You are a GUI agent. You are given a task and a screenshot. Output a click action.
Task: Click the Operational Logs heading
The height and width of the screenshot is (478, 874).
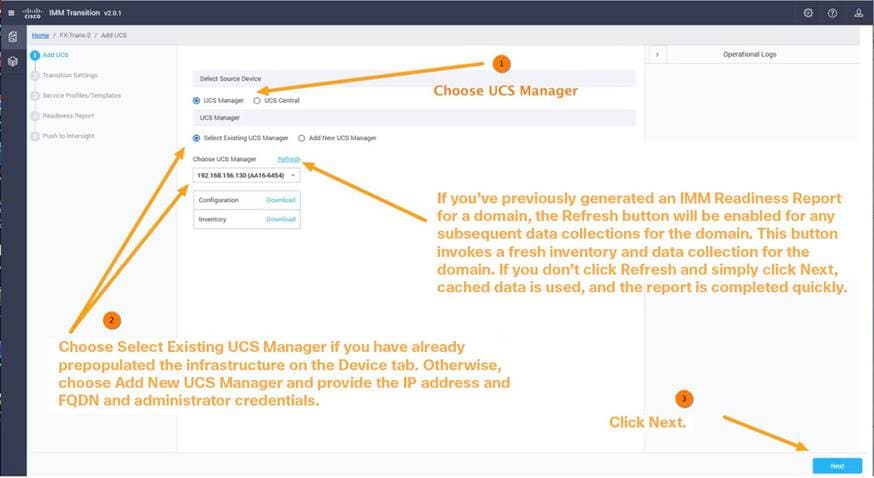[x=749, y=55]
